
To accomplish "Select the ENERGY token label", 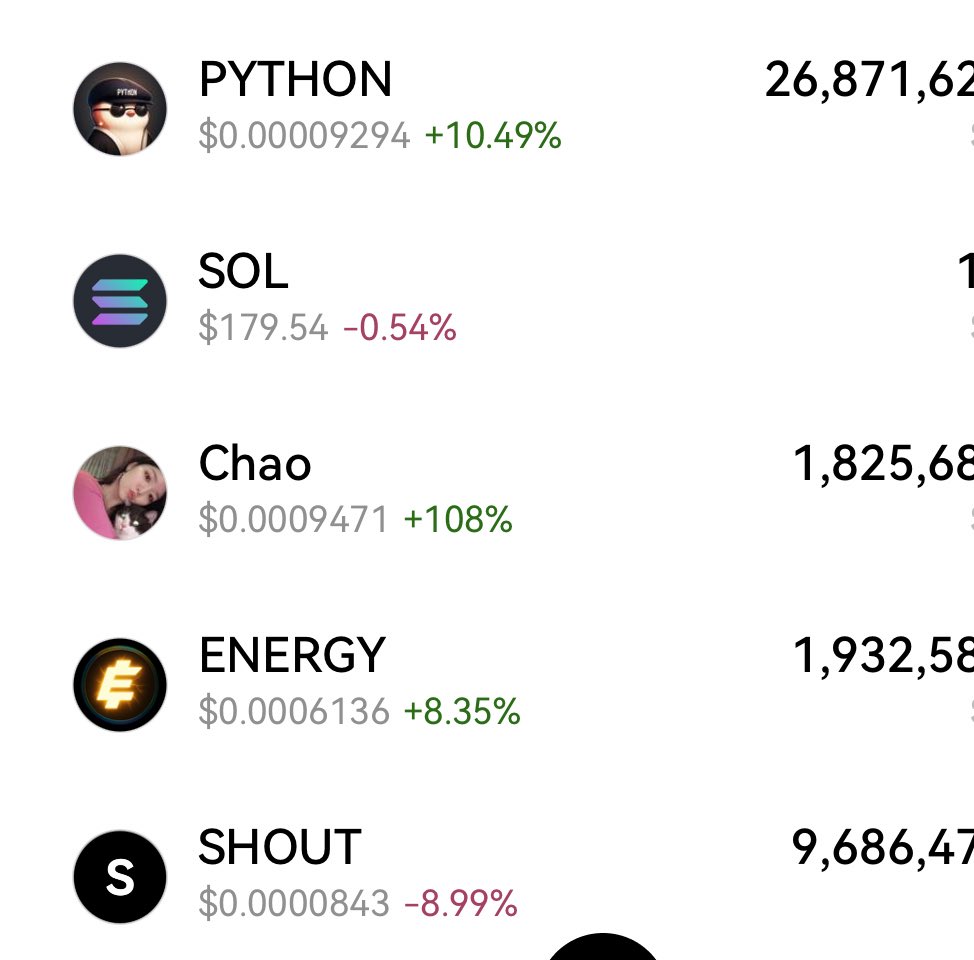I will click(293, 656).
